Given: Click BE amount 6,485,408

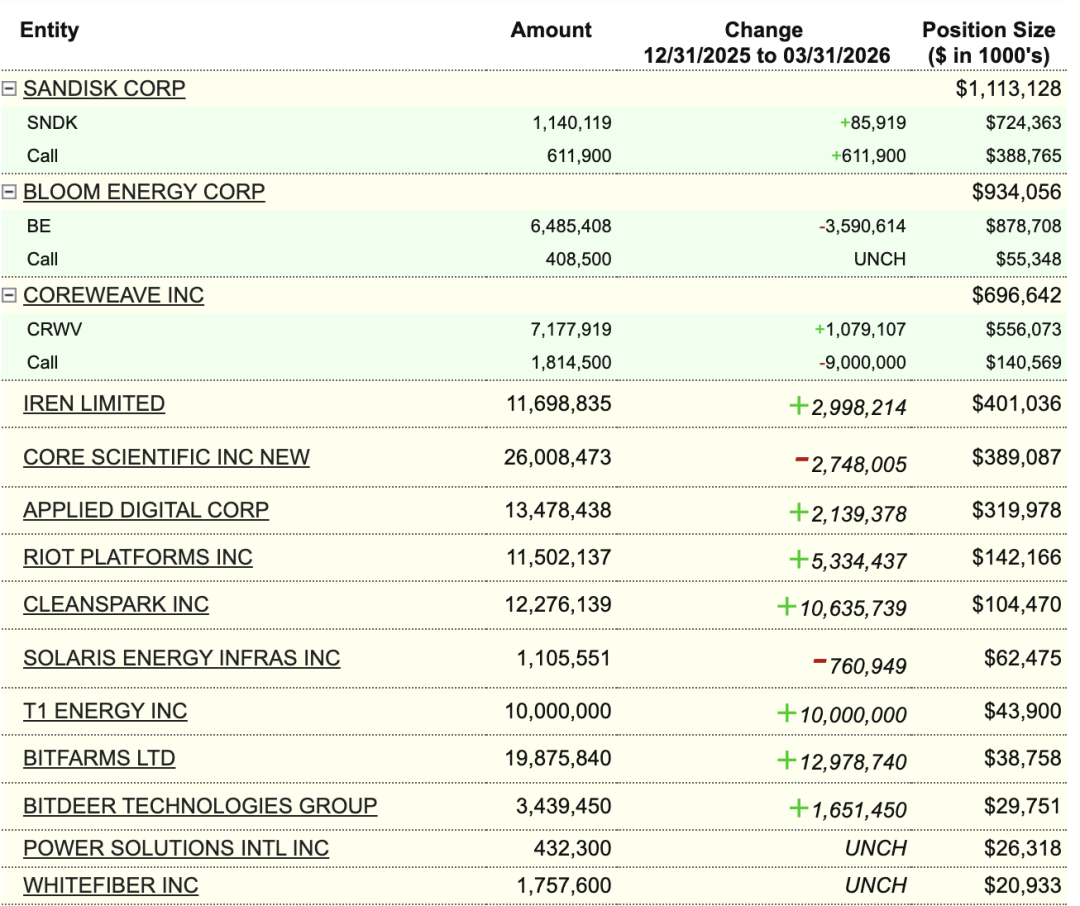Looking at the screenshot, I should tap(571, 226).
